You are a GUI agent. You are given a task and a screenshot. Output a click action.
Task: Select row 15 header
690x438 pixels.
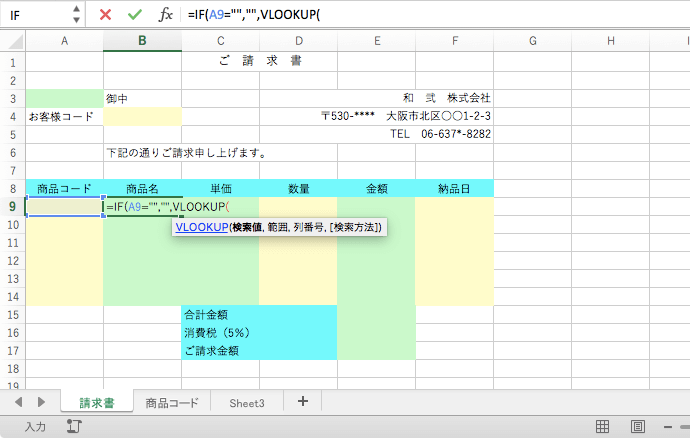(x=13, y=315)
